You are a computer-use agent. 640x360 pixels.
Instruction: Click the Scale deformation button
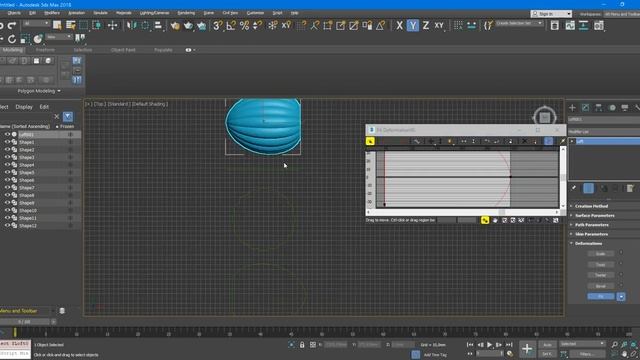coord(600,254)
